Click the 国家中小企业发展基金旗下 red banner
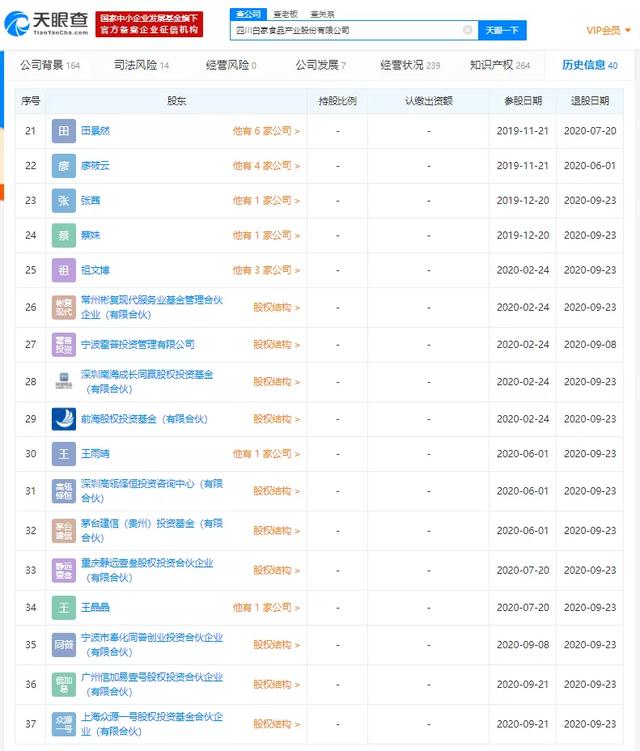This screenshot has height=751, width=640. (149, 24)
